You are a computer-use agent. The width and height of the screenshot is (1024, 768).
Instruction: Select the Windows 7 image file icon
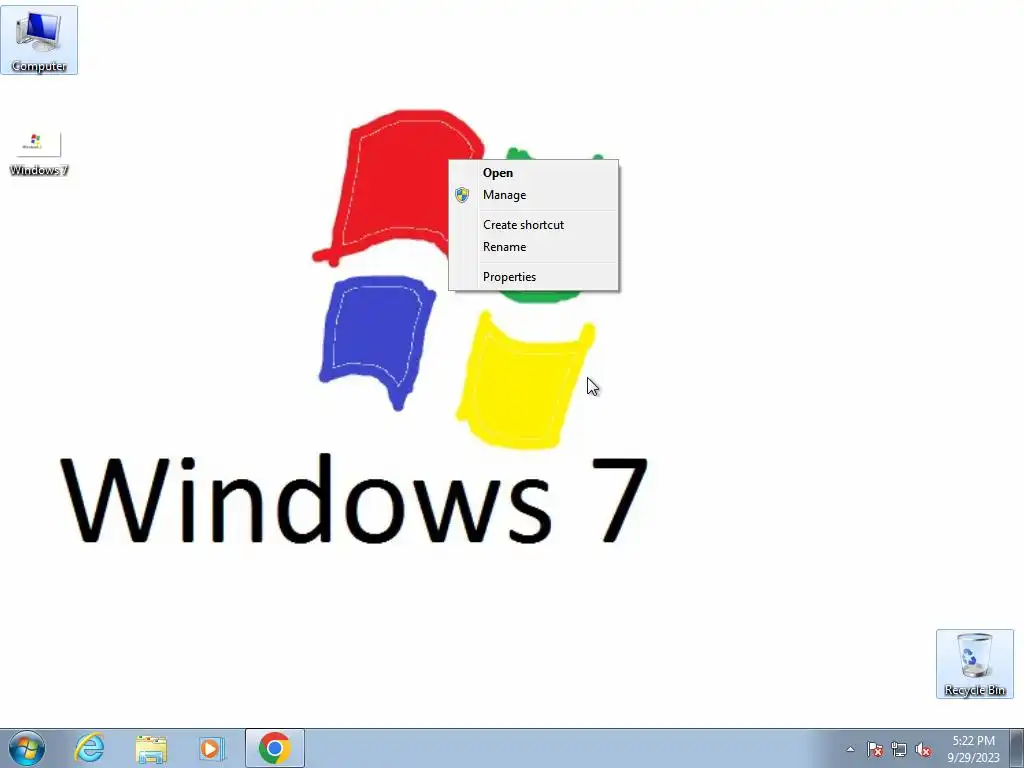point(39,153)
